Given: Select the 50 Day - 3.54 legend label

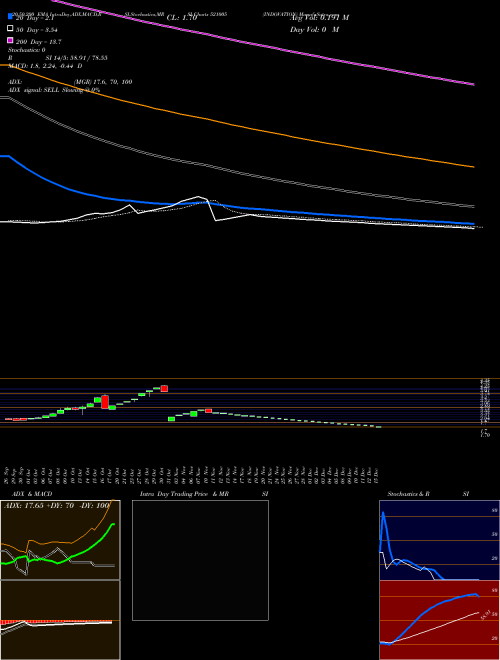Looking at the screenshot, I should coord(37,30).
